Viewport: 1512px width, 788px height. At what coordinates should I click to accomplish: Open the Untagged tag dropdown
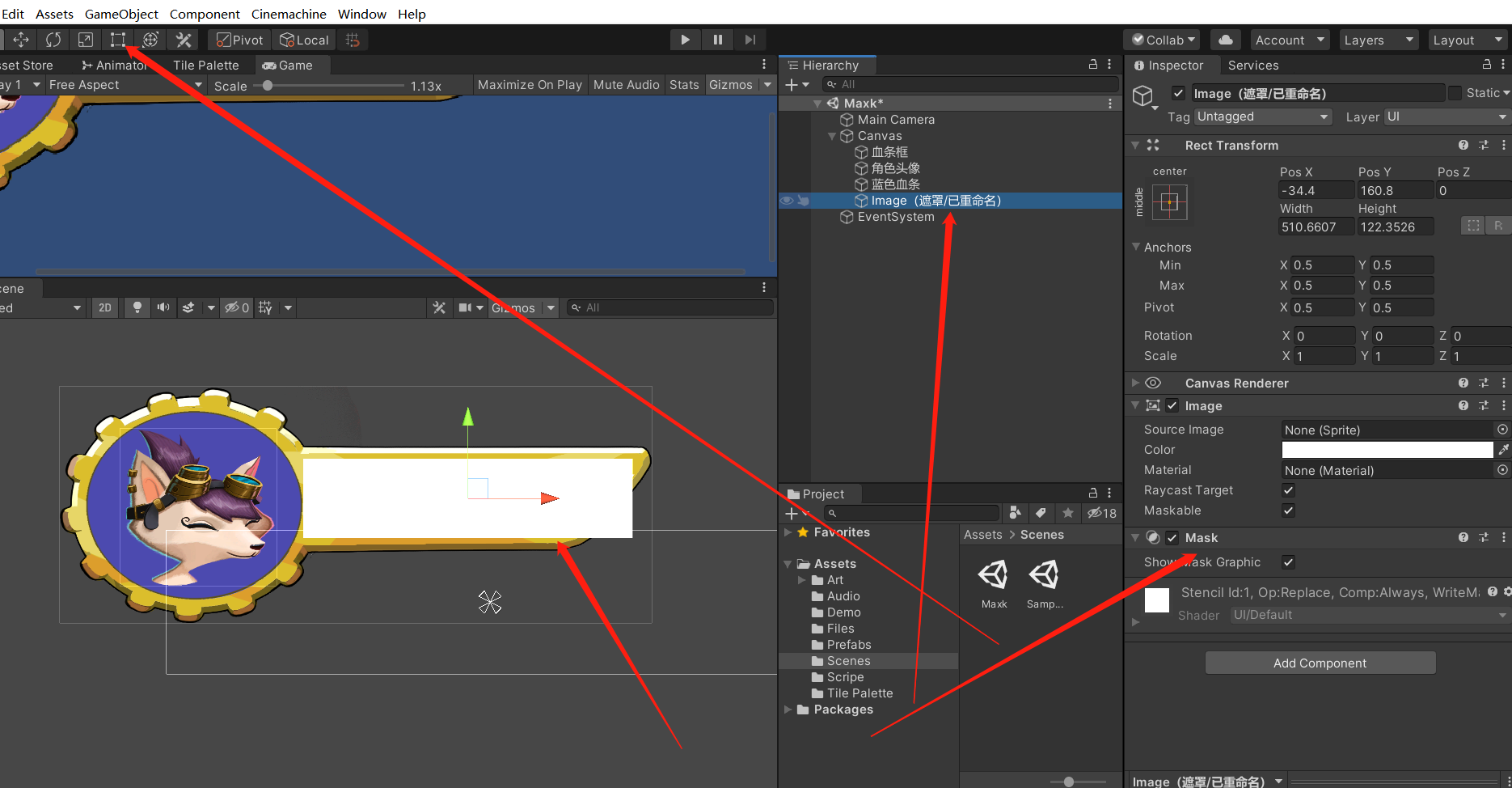point(1262,117)
